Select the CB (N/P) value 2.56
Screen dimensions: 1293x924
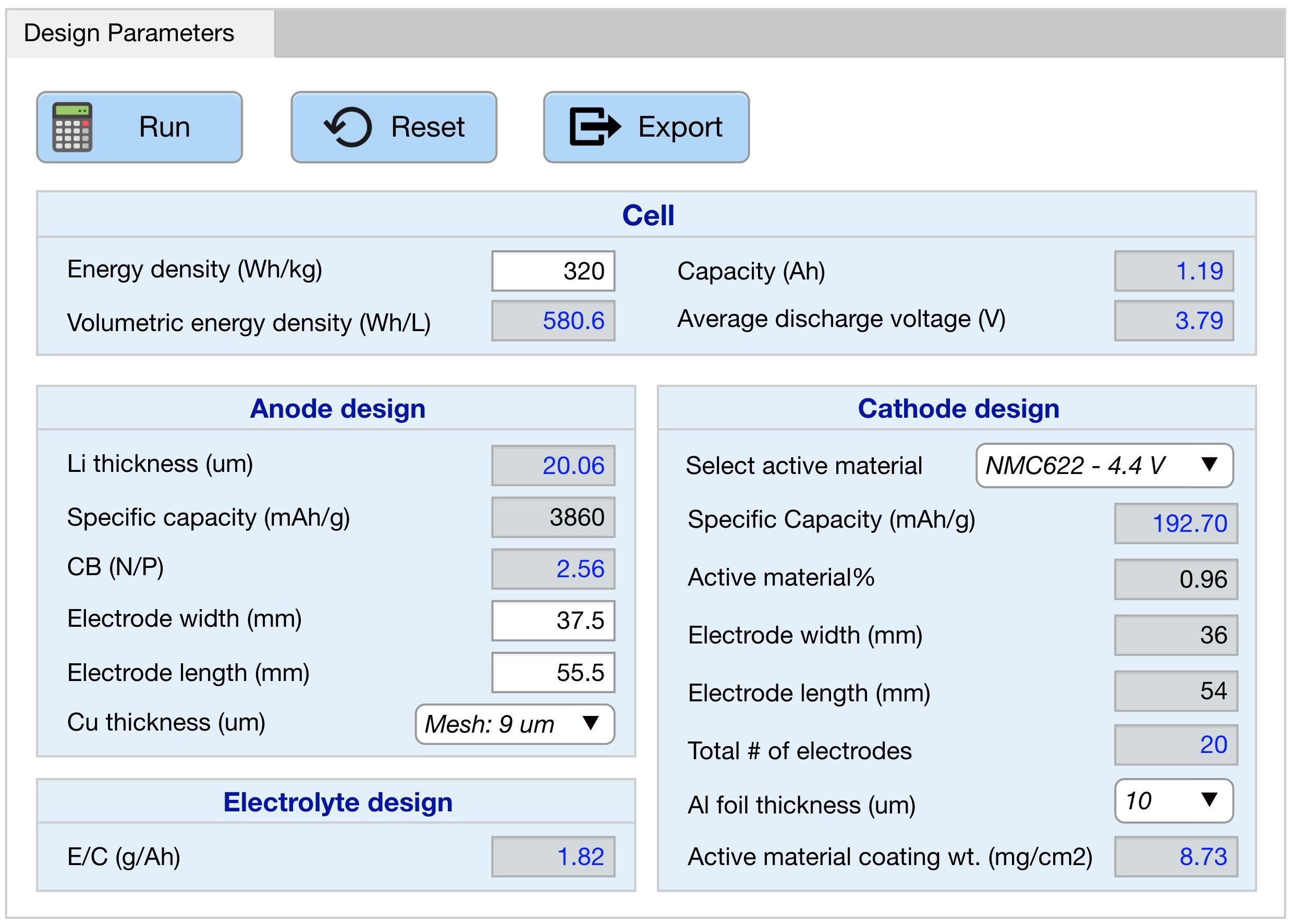coord(553,569)
